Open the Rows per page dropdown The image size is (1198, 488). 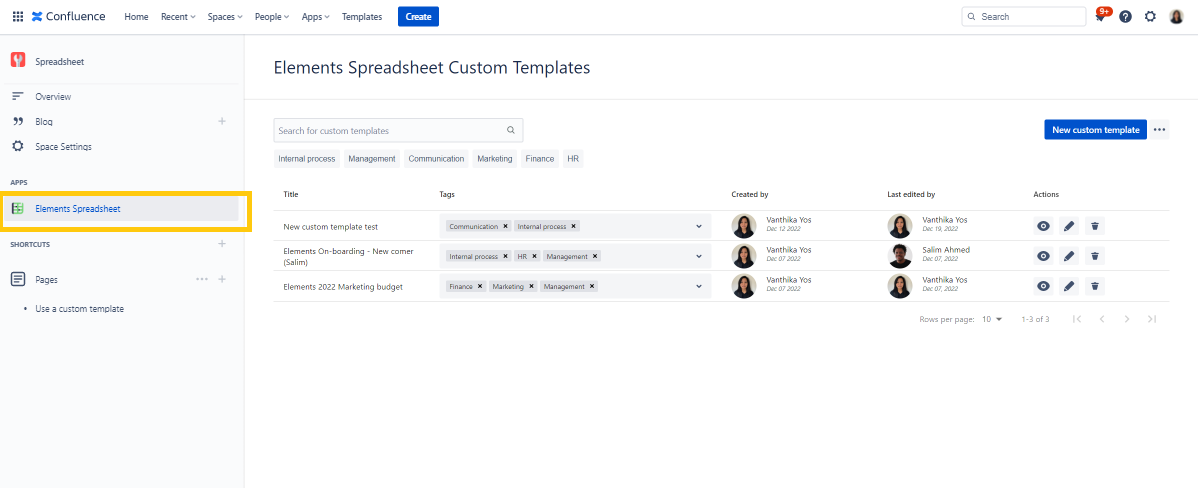coord(991,319)
